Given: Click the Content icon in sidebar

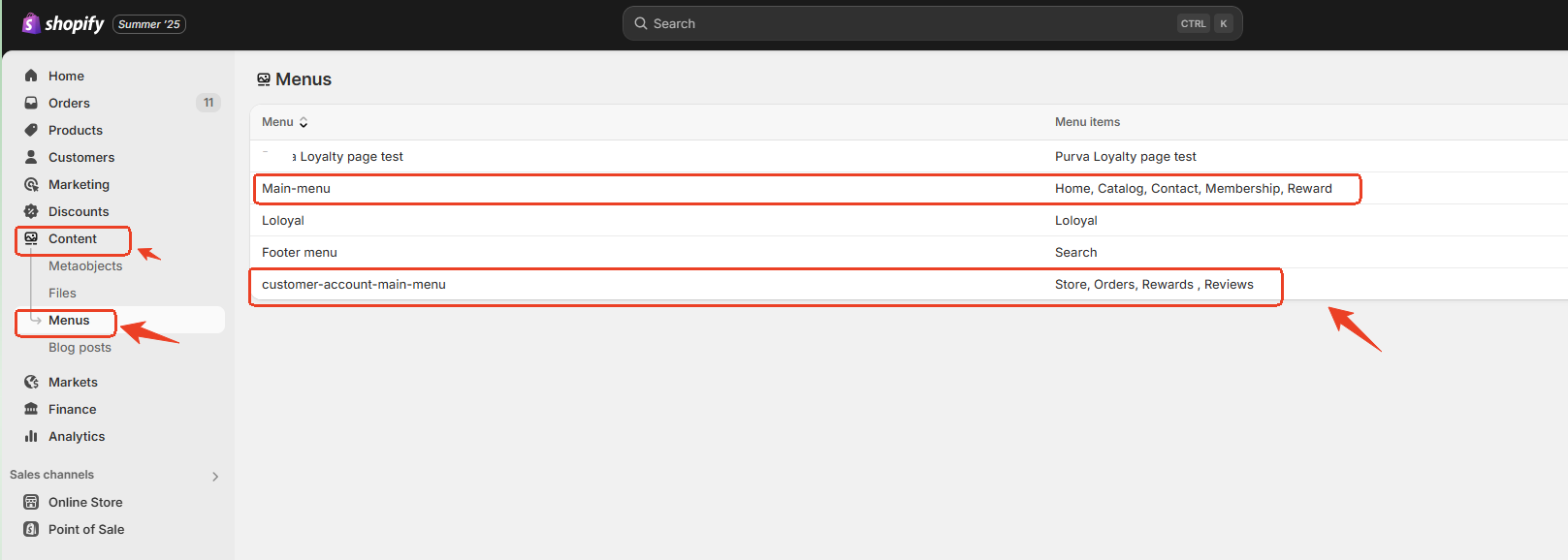Looking at the screenshot, I should [31, 238].
